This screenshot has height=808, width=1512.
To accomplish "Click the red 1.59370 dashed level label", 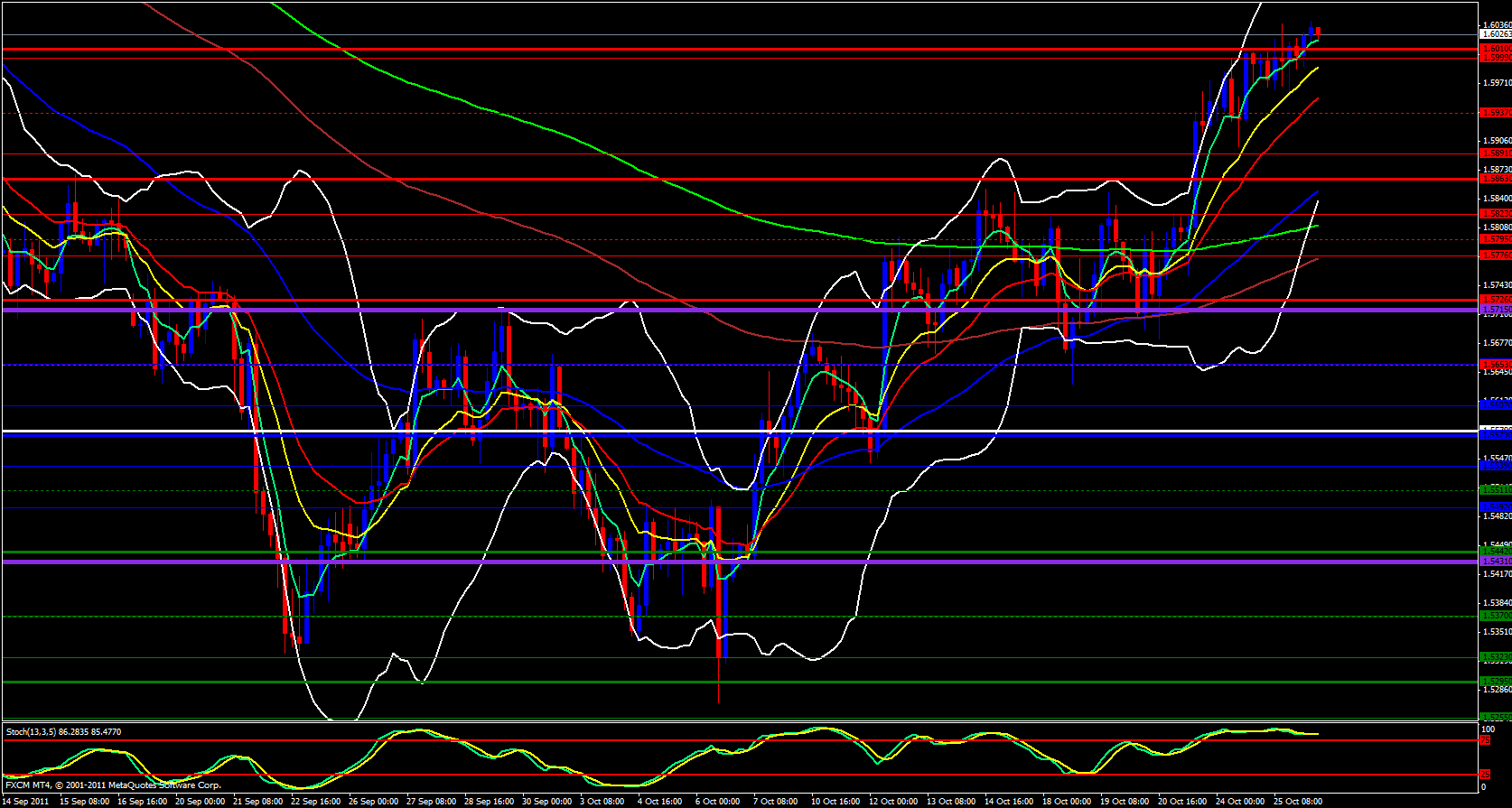I will point(1495,113).
